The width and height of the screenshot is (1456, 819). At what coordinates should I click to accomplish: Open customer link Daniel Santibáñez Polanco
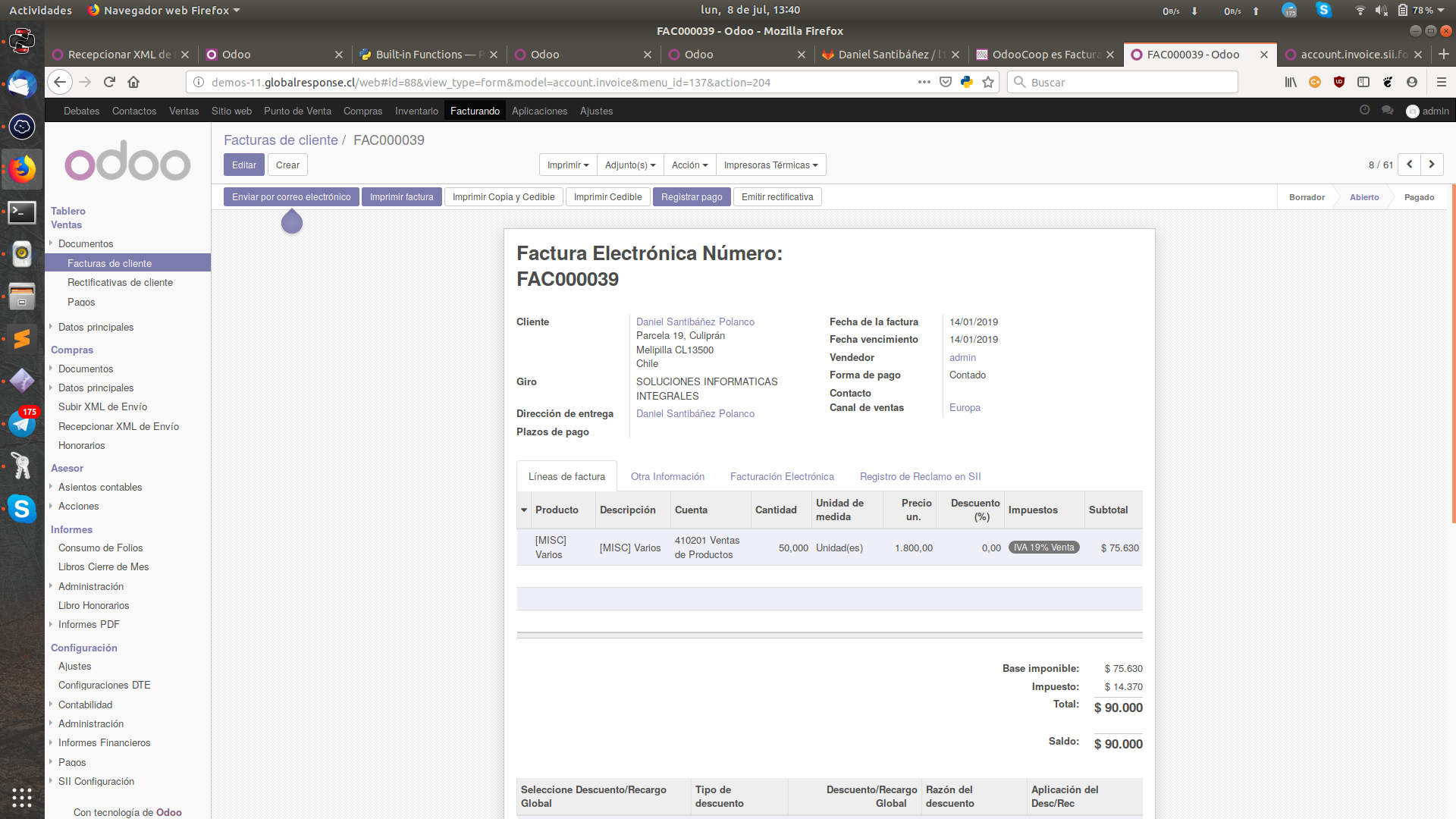click(695, 322)
